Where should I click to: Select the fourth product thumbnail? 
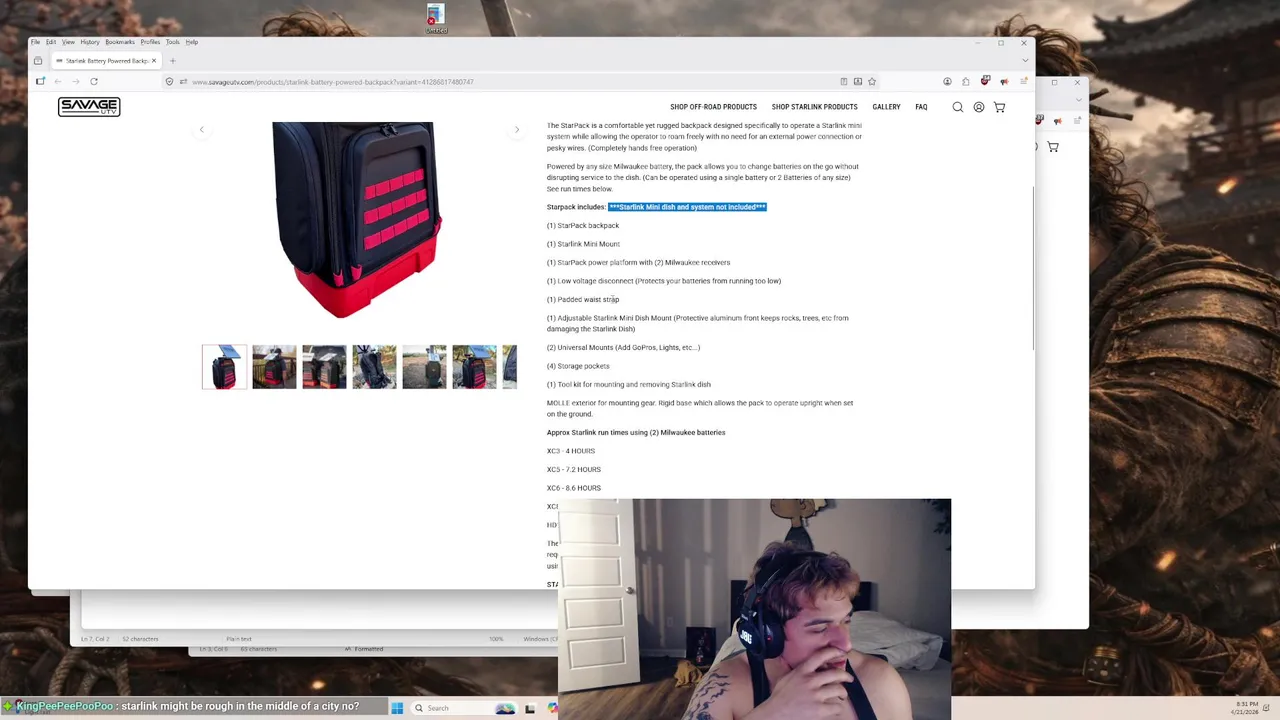(374, 367)
